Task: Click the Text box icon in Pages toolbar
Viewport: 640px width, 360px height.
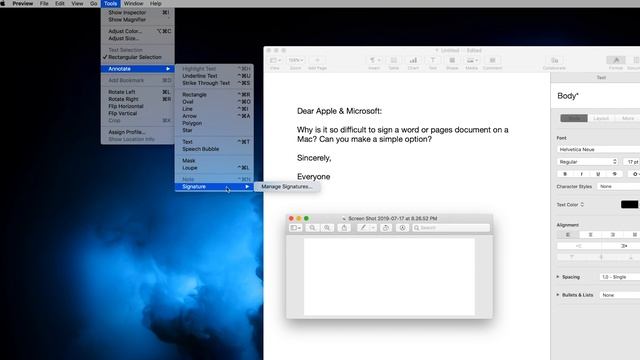Action: click(433, 60)
